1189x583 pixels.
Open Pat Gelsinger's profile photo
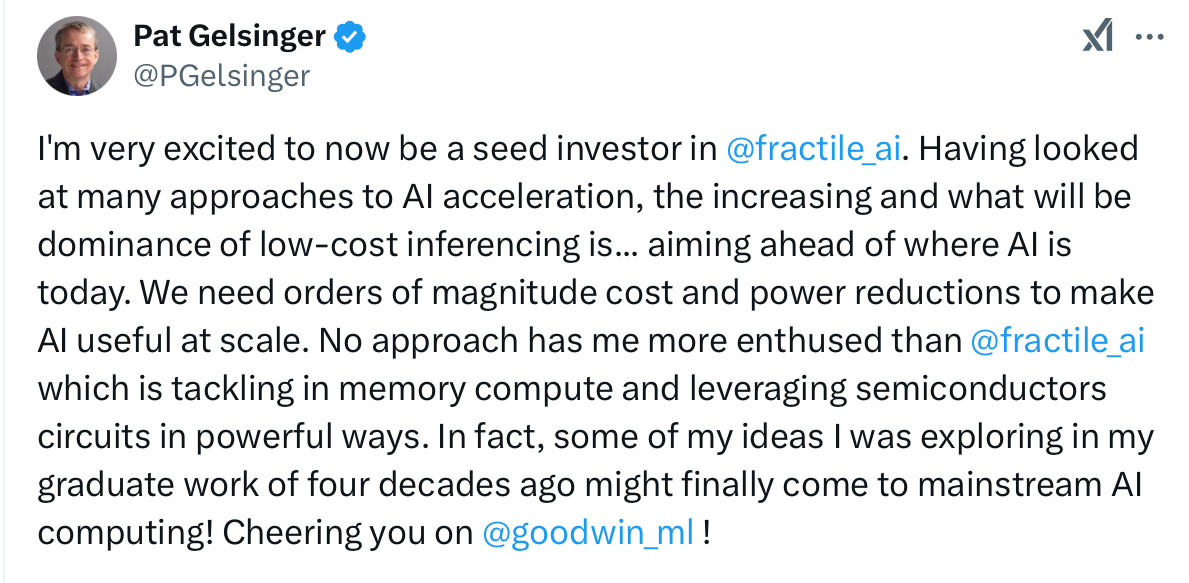pos(77,56)
